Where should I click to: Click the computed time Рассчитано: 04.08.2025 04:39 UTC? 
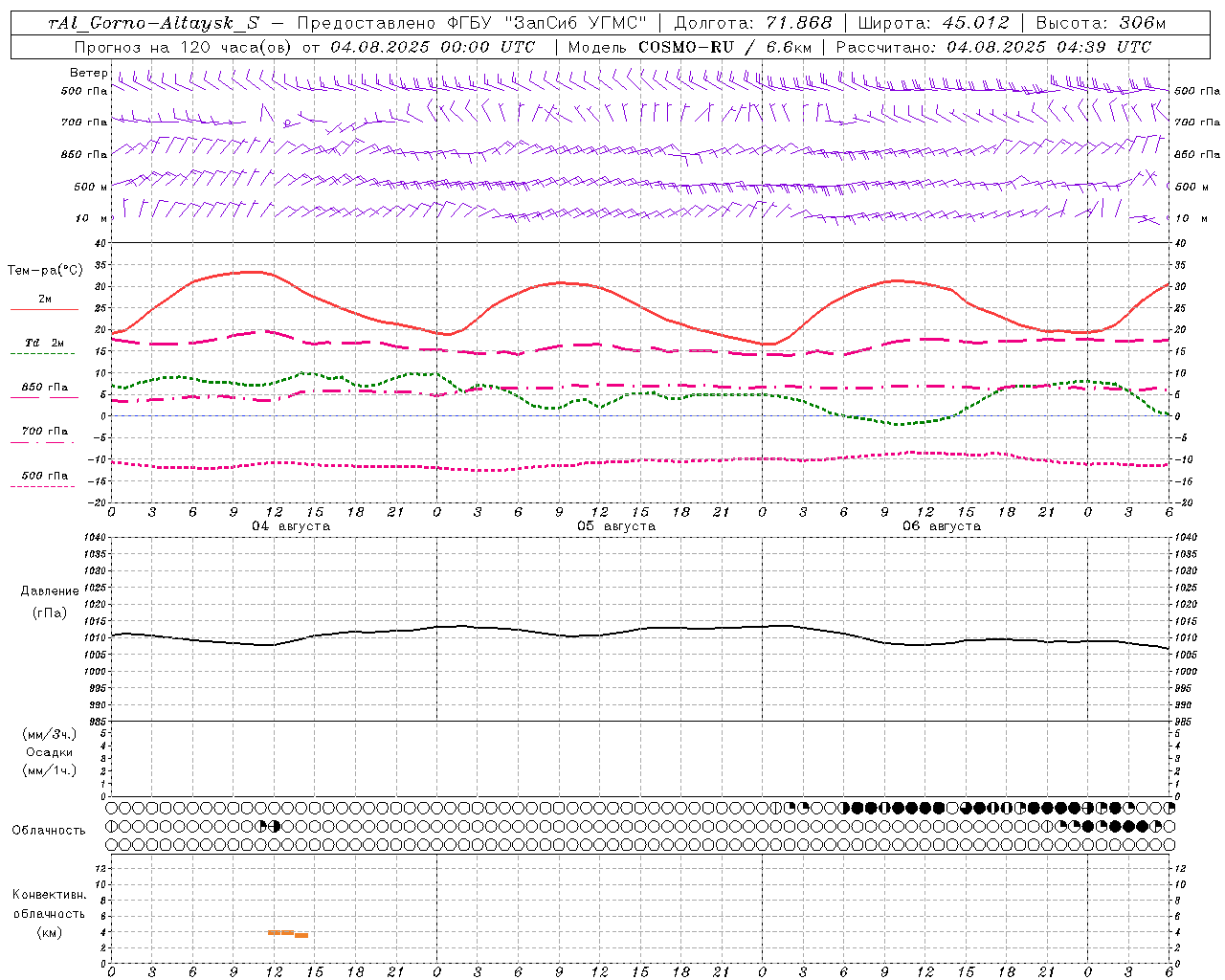pyautogui.click(x=993, y=47)
